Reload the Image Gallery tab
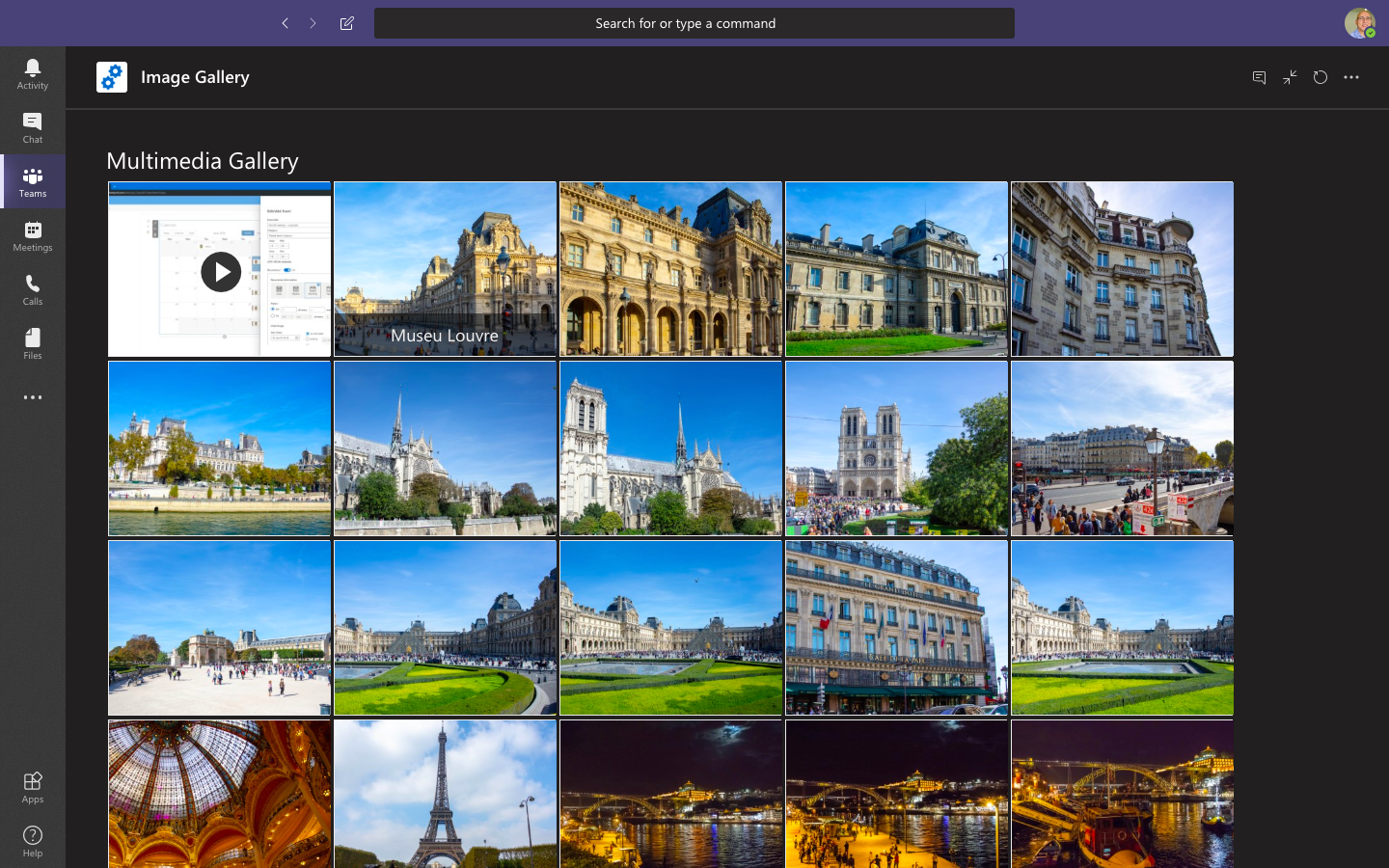Screen dimensions: 1389x868 1321,77
